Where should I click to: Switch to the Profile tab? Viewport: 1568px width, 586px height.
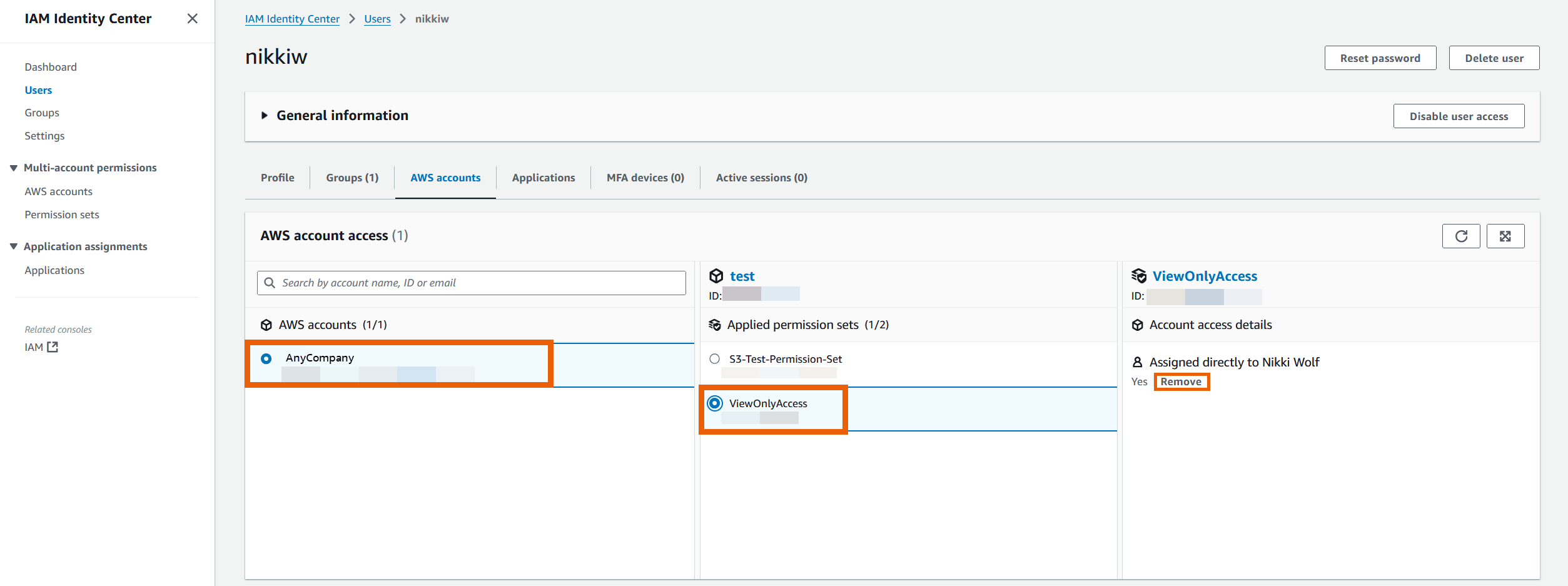[277, 178]
